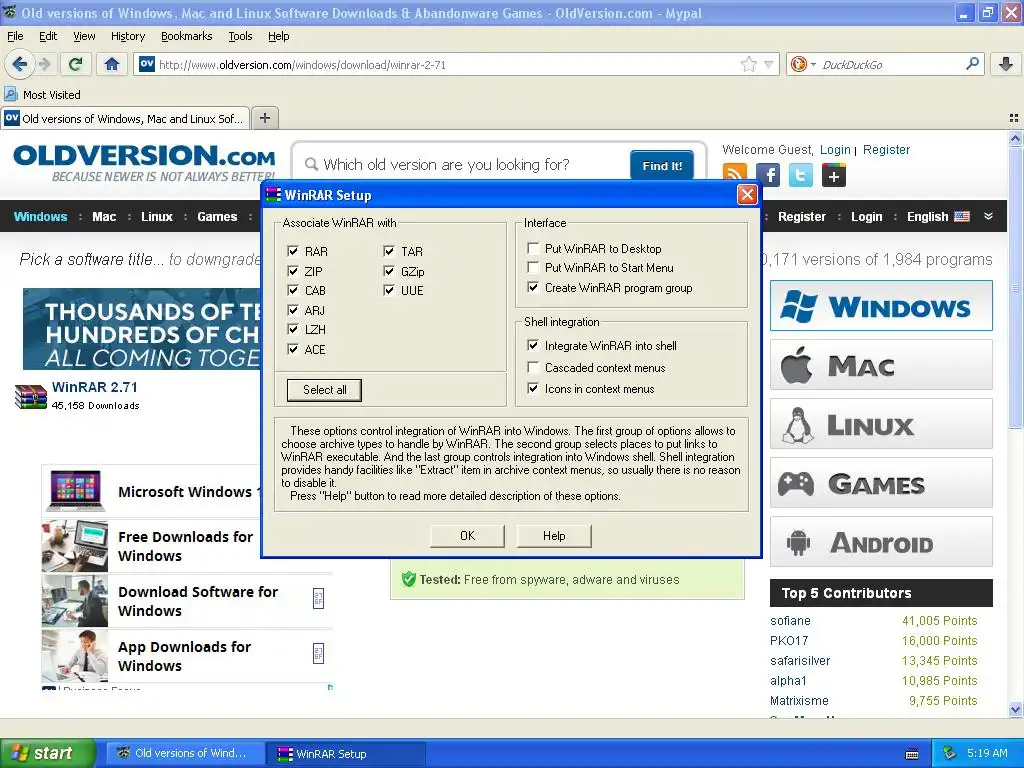Disable Create WinRAR program group
The width and height of the screenshot is (1024, 768).
tap(533, 287)
